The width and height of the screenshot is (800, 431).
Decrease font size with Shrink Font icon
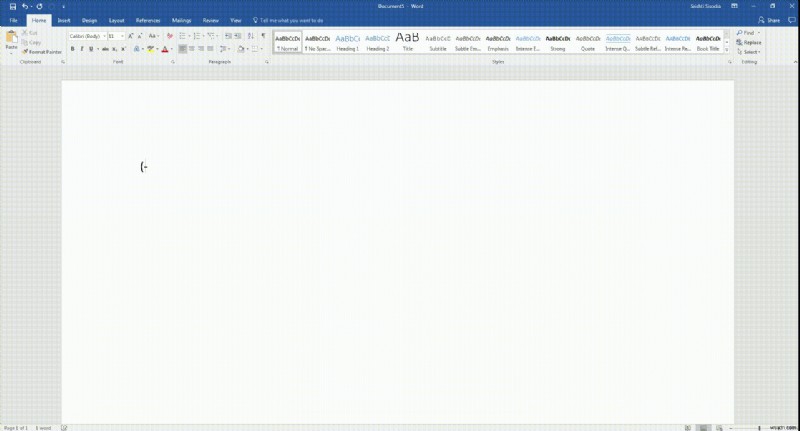pyautogui.click(x=140, y=36)
